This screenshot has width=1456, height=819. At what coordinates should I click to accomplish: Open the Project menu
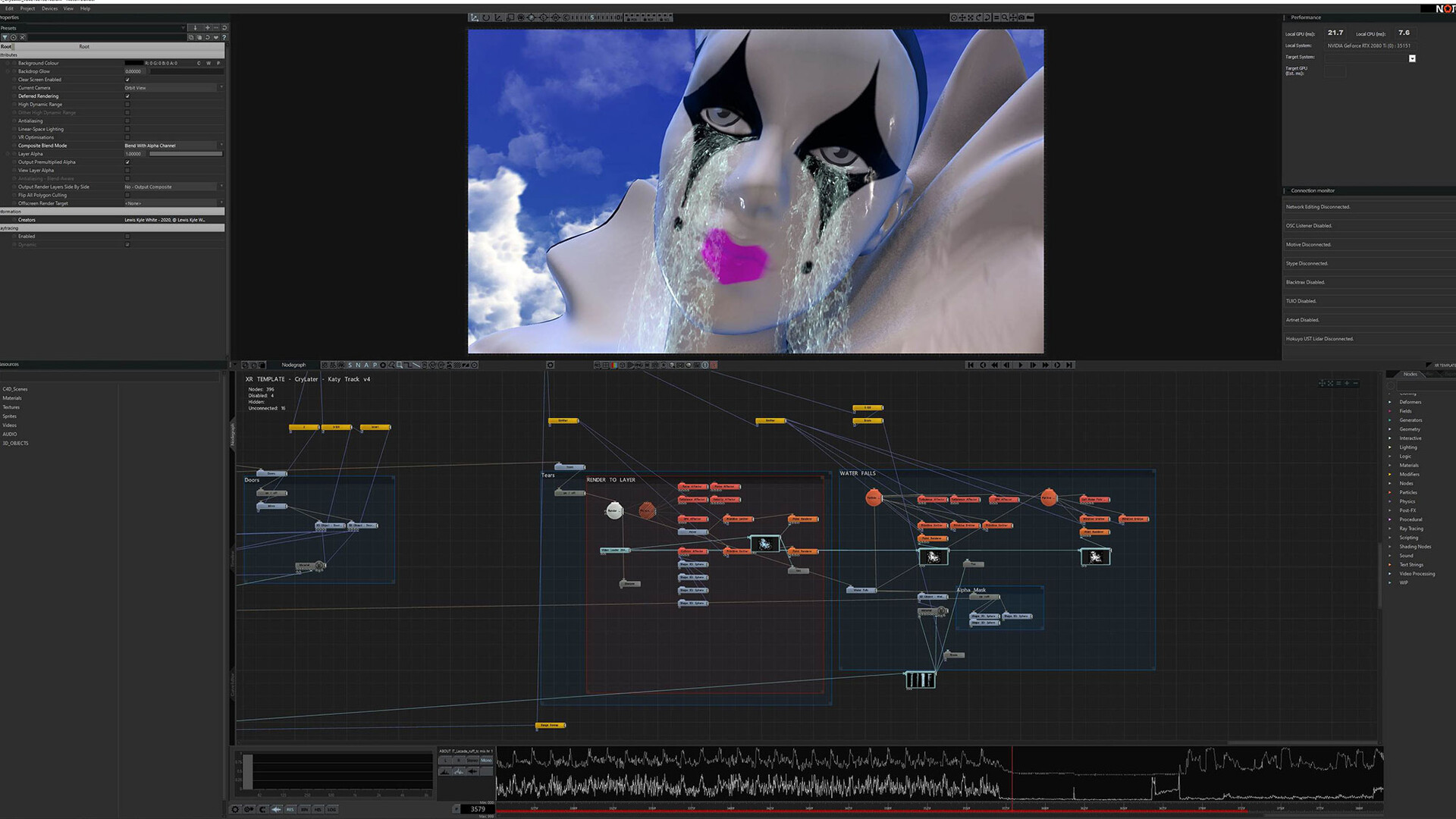27,9
